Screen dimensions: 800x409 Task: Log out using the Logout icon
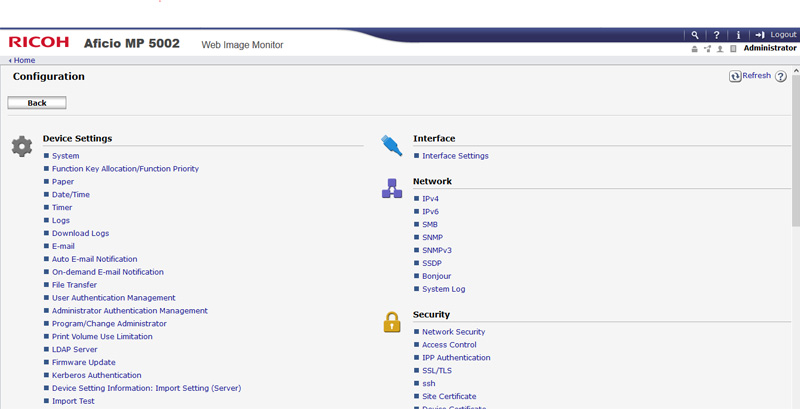tap(760, 34)
